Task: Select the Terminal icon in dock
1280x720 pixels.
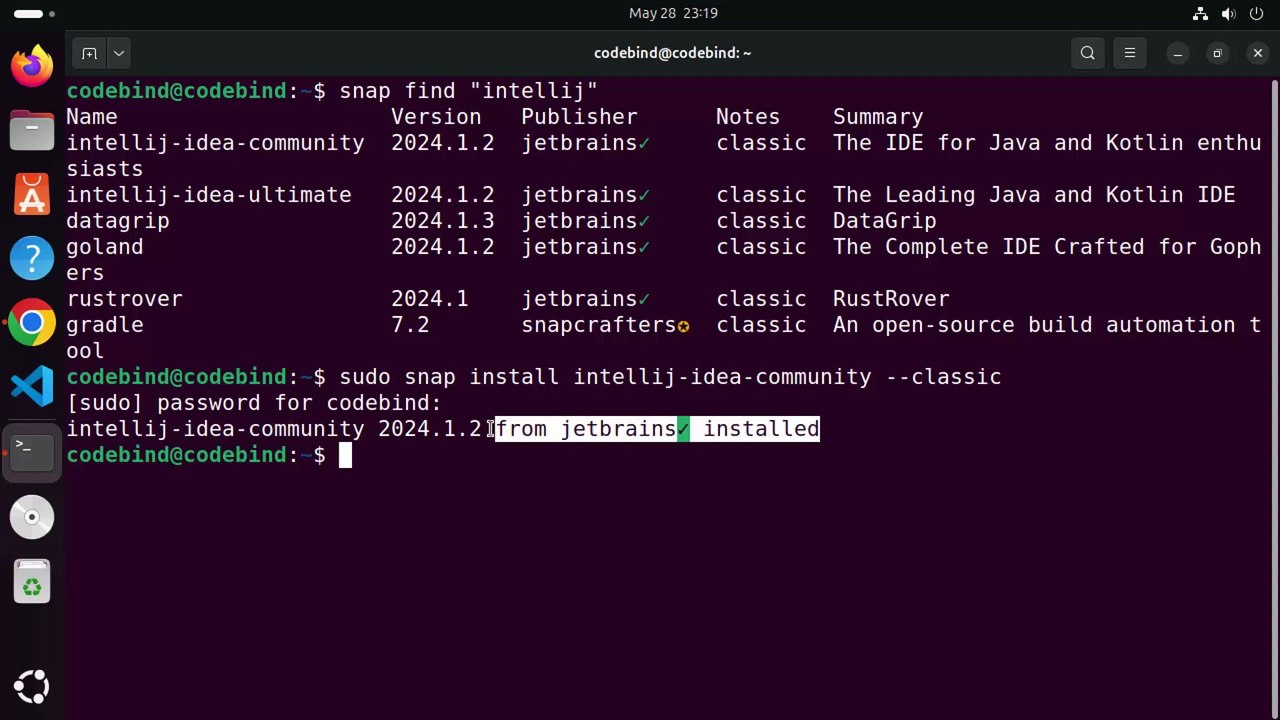Action: [x=32, y=451]
